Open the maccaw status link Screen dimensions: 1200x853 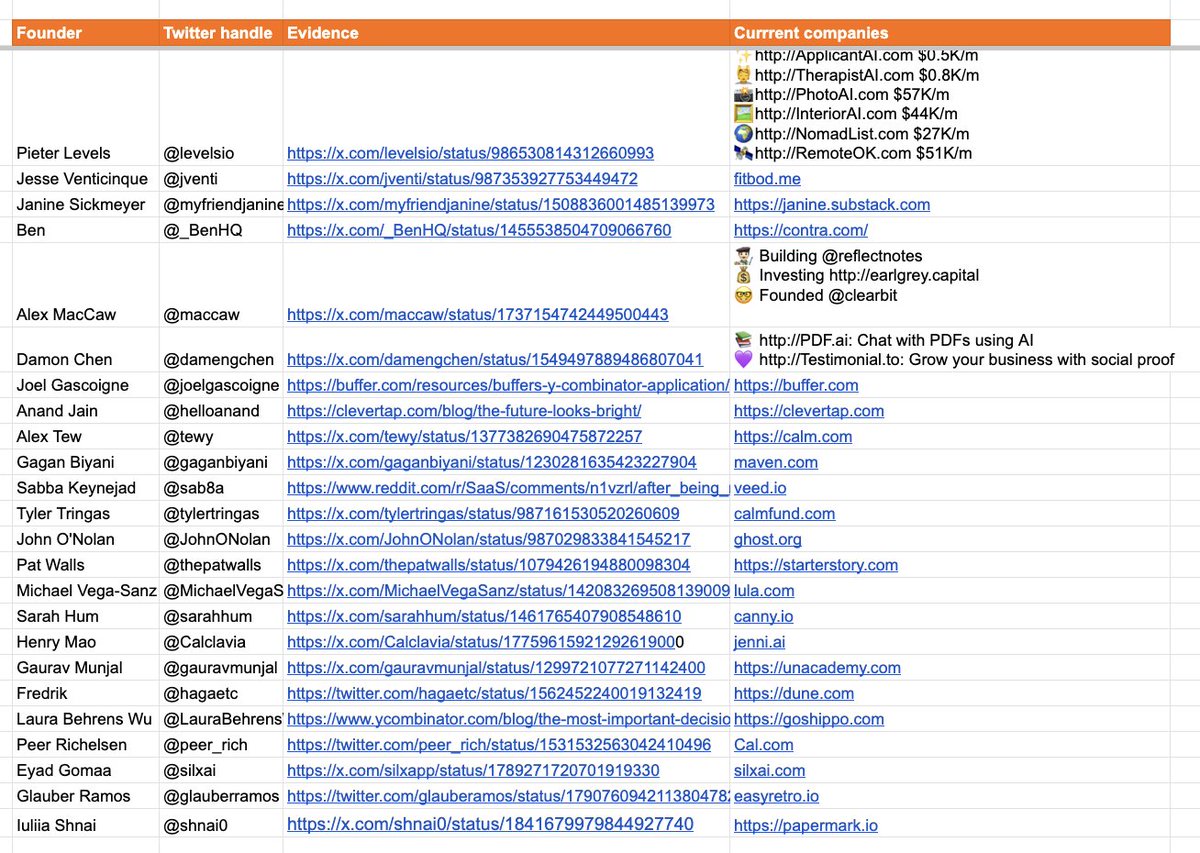pyautogui.click(x=478, y=314)
